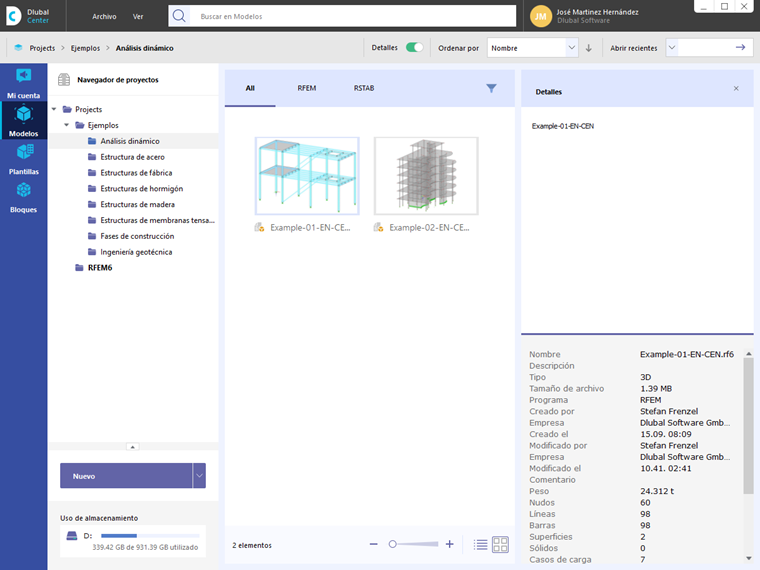Open the Nuevo button dropdown arrow

pyautogui.click(x=199, y=475)
